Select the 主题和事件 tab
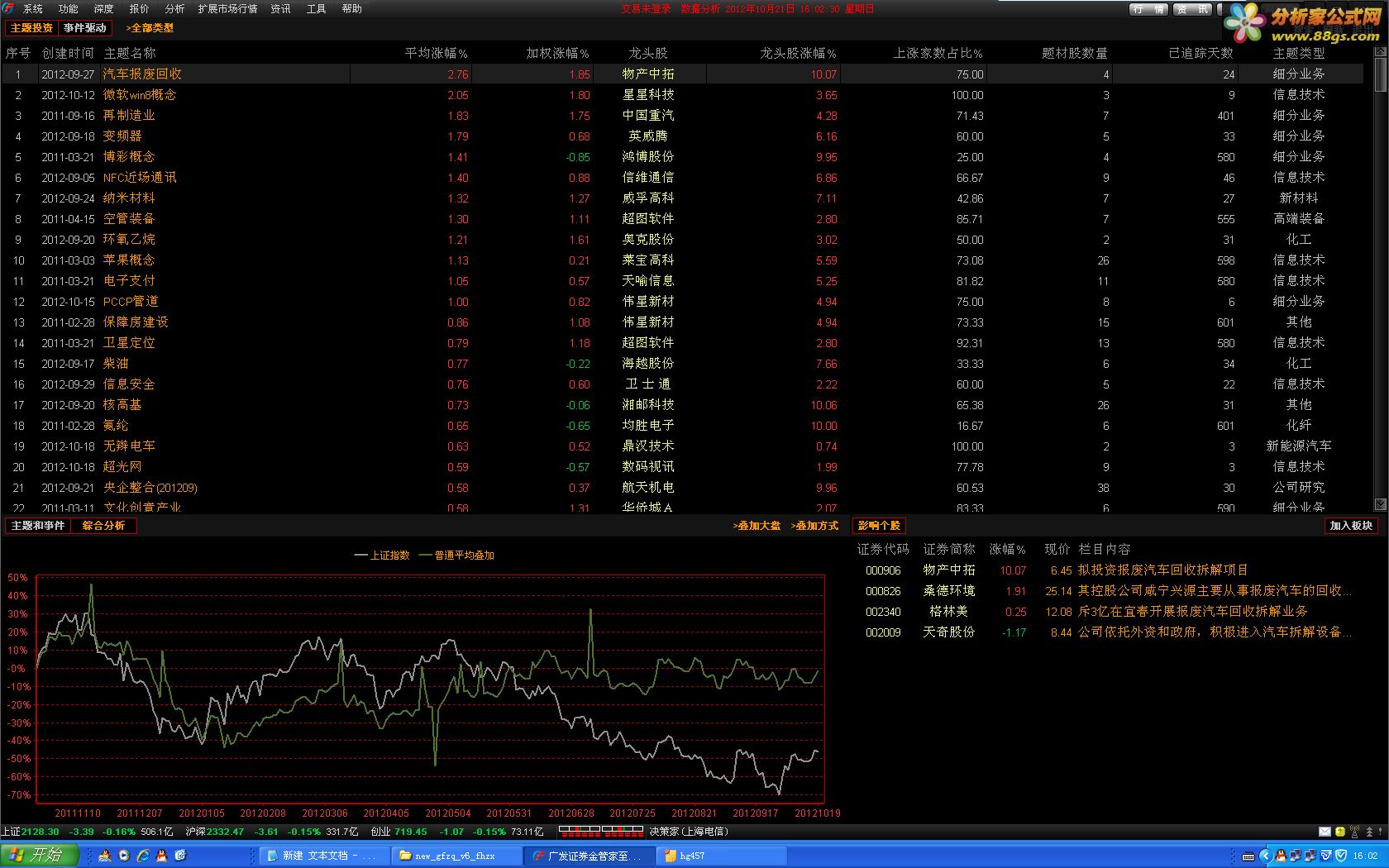Image resolution: width=1389 pixels, height=868 pixels. pos(38,526)
